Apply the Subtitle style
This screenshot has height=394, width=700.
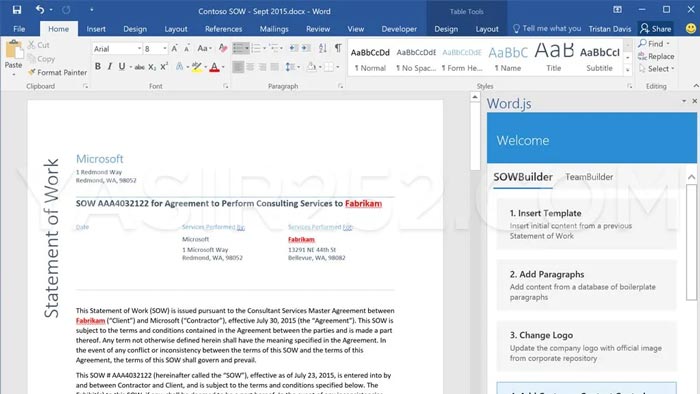tap(599, 57)
